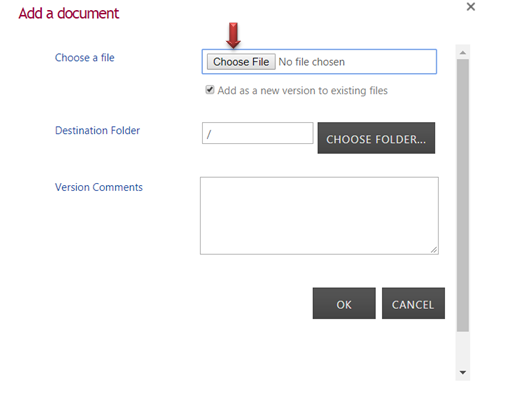Viewport: 506px width, 393px height.
Task: Click the red arrow pointing to Choose File
Action: tap(233, 35)
